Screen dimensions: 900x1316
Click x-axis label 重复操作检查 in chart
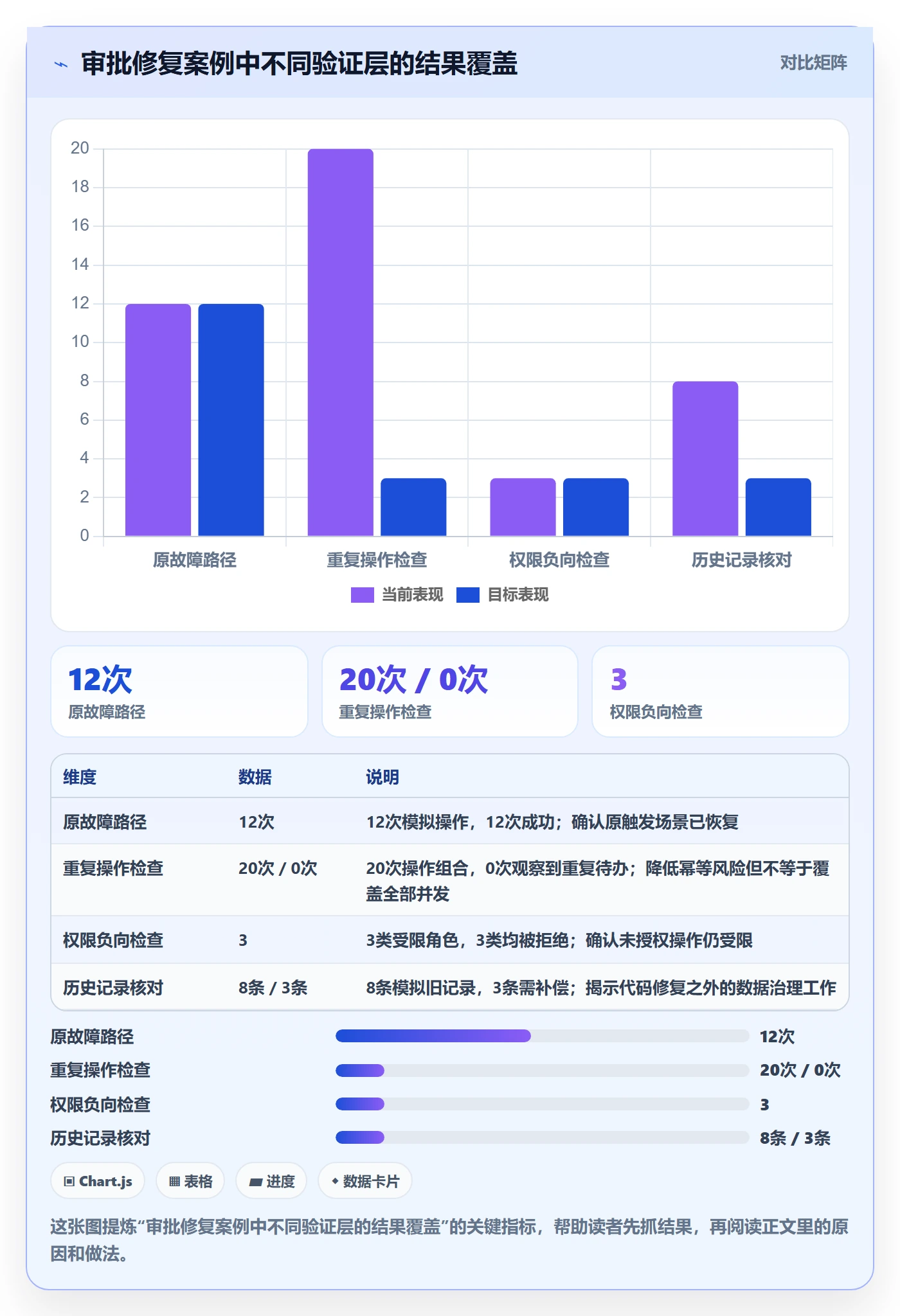377,560
